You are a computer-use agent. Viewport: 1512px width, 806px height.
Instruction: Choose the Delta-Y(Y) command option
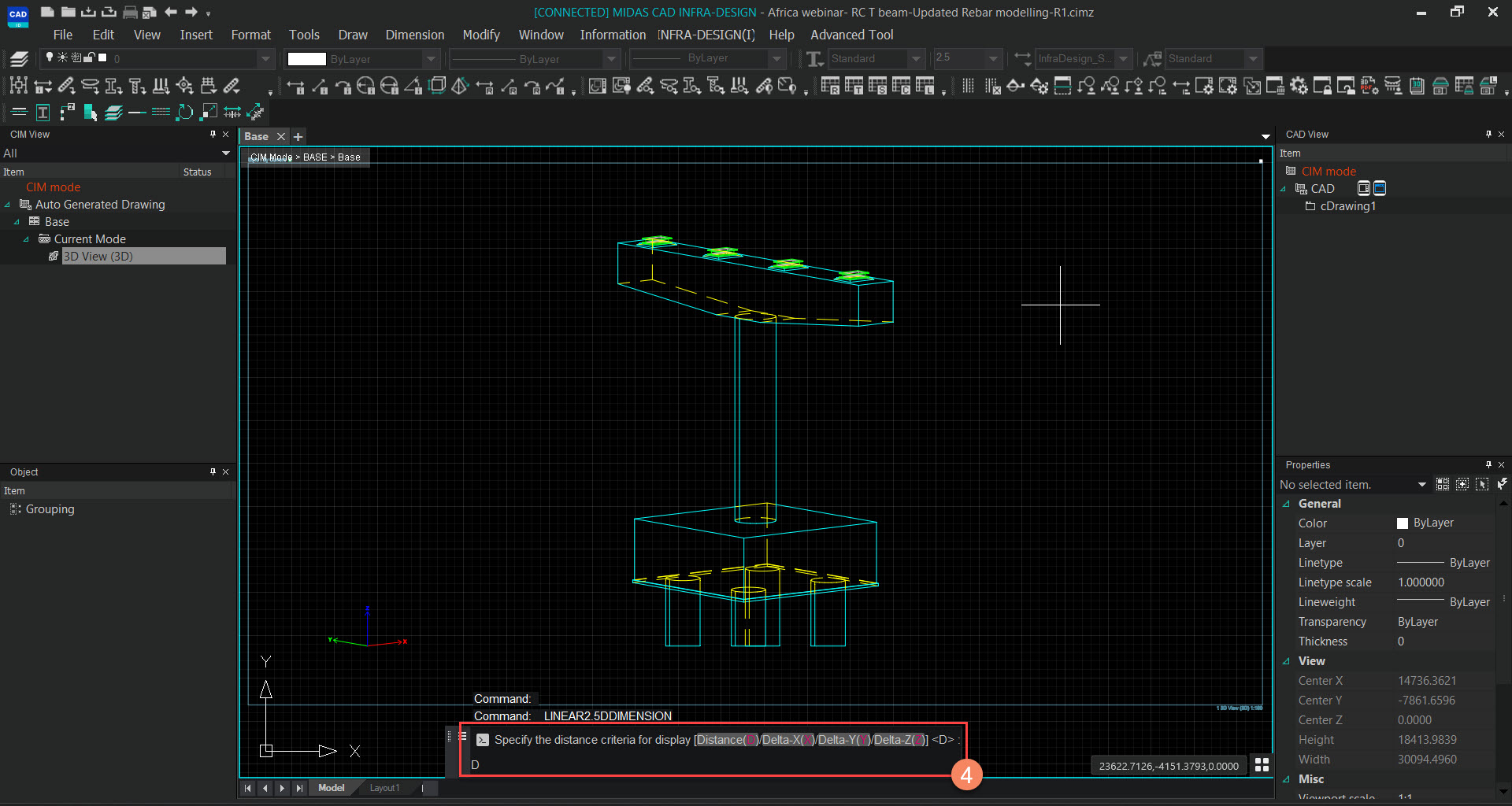[844, 740]
